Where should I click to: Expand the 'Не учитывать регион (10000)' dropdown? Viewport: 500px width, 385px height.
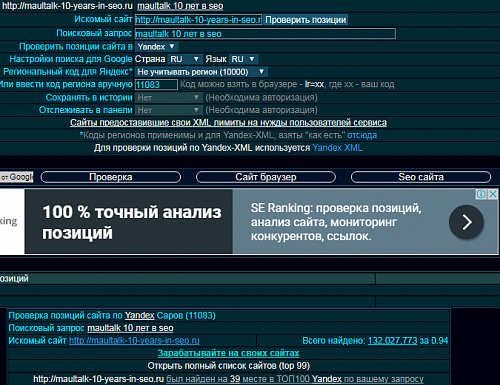(201, 72)
